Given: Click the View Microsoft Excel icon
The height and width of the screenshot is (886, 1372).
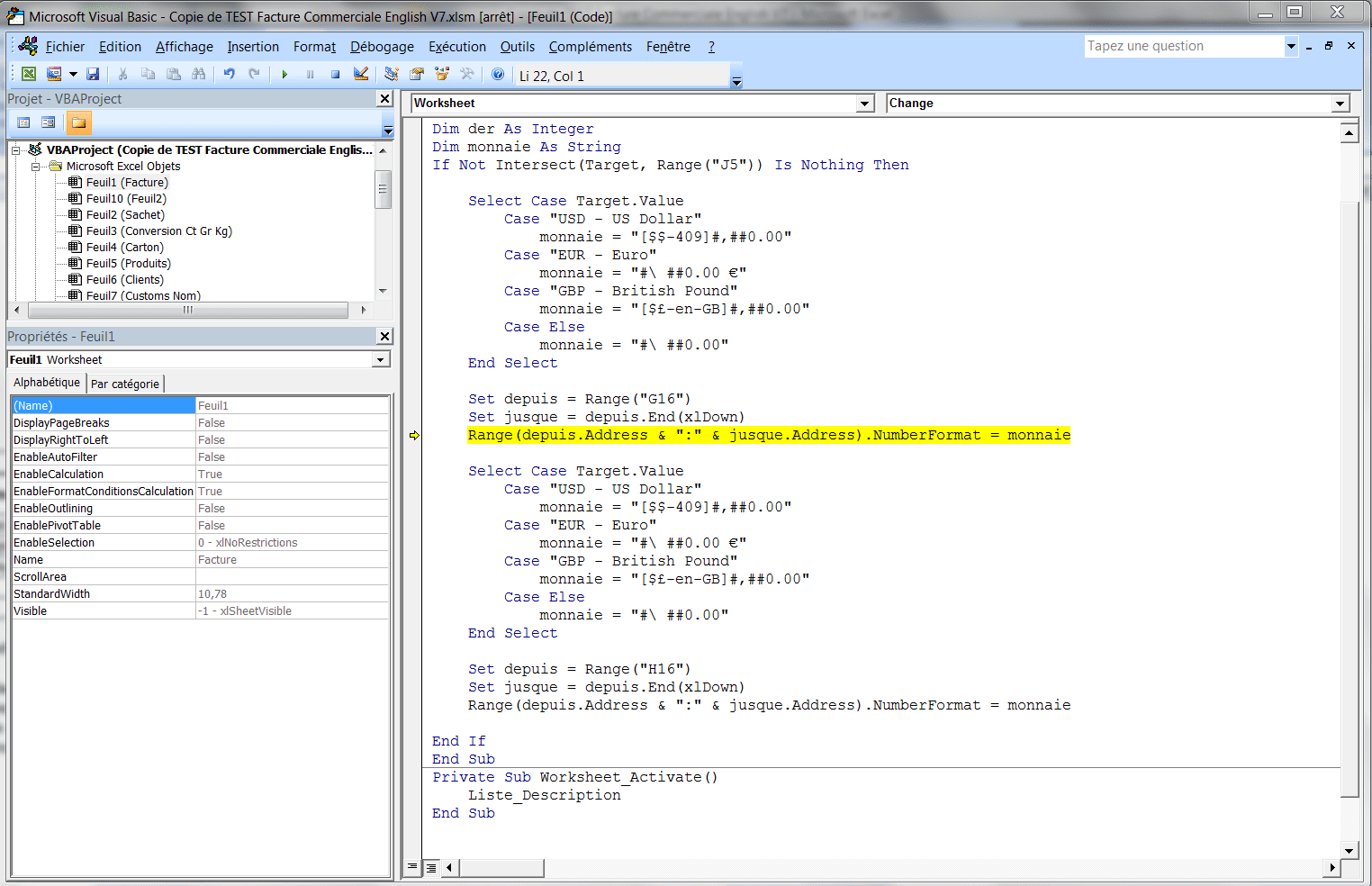Looking at the screenshot, I should coord(29,75).
